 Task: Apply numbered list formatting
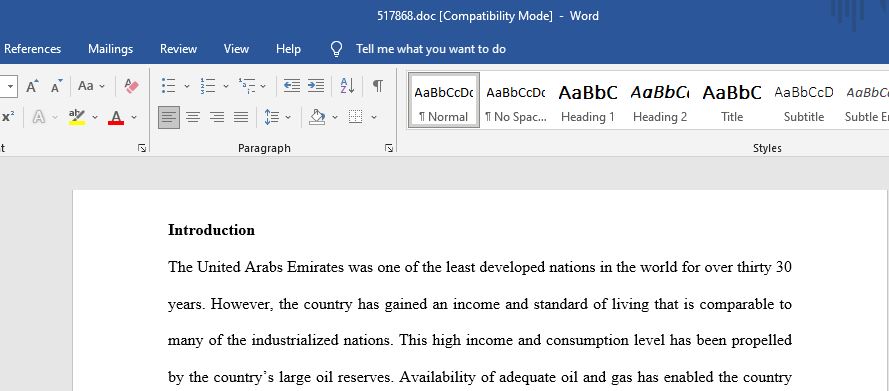coord(208,86)
